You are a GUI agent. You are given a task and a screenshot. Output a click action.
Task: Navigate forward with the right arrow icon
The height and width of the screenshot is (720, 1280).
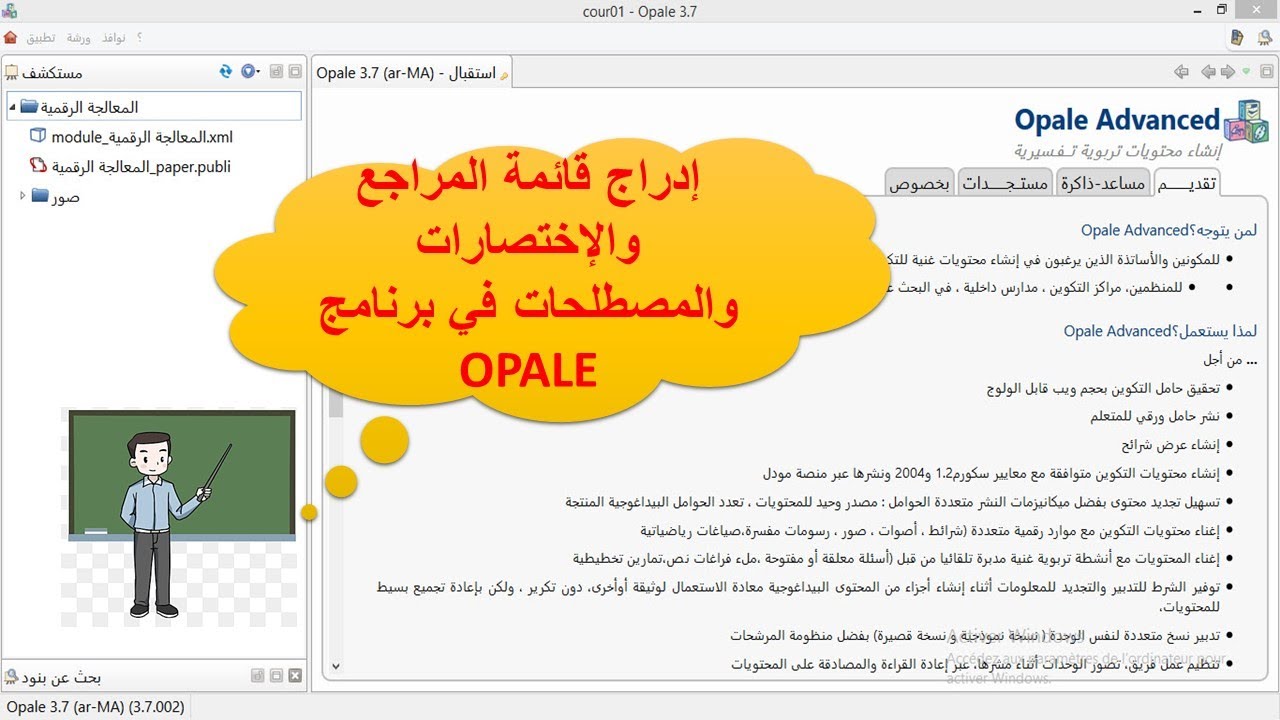tap(1228, 72)
